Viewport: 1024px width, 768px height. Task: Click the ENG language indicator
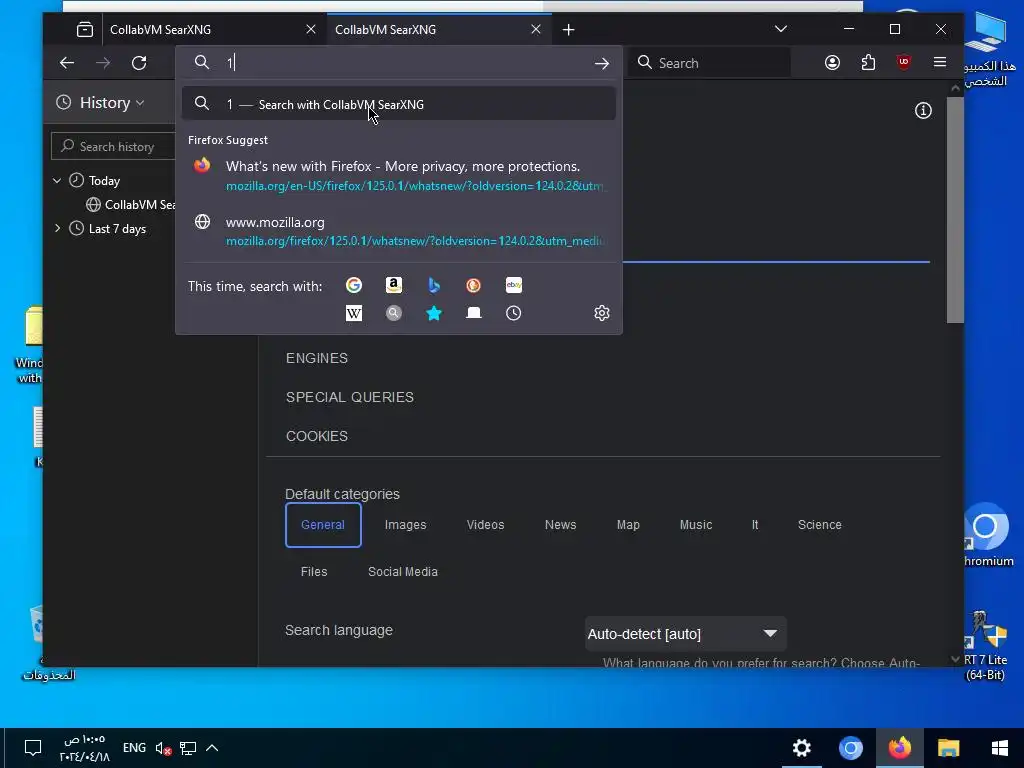click(x=135, y=748)
